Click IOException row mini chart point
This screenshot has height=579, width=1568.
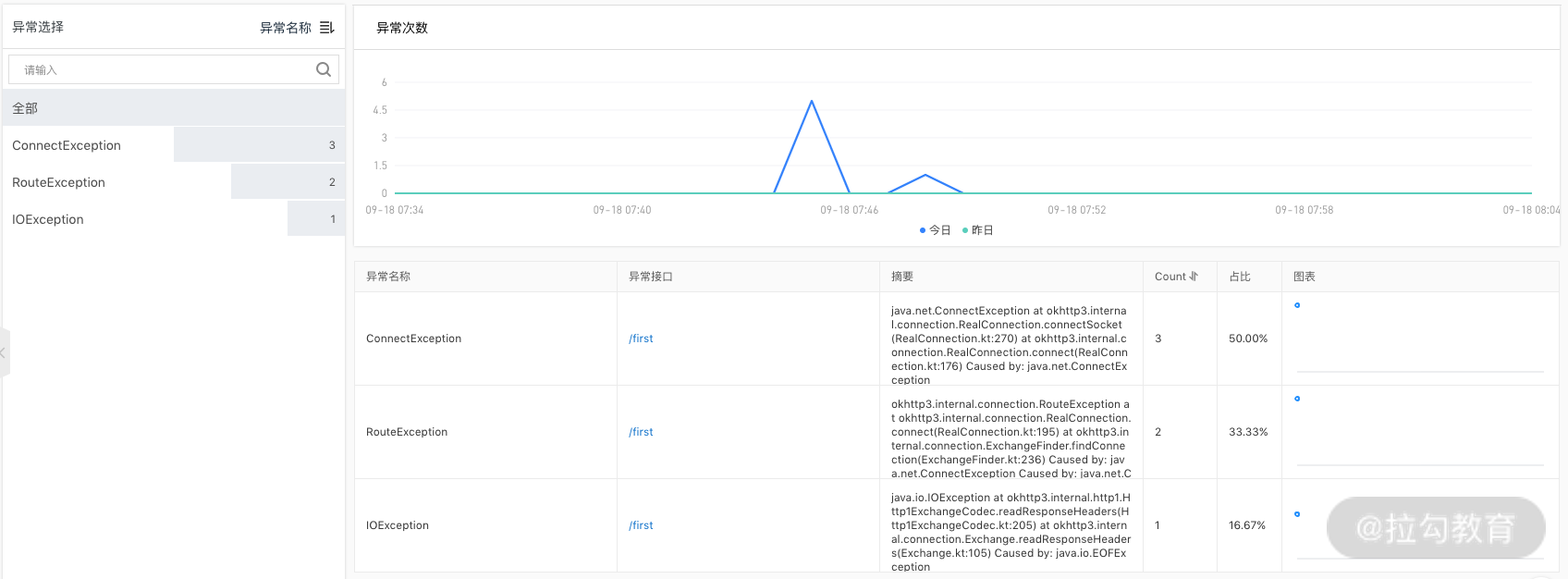1297,514
